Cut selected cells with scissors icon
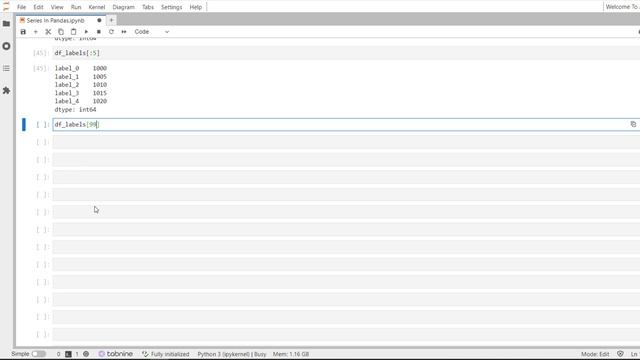This screenshot has height=360, width=640. tap(48, 32)
